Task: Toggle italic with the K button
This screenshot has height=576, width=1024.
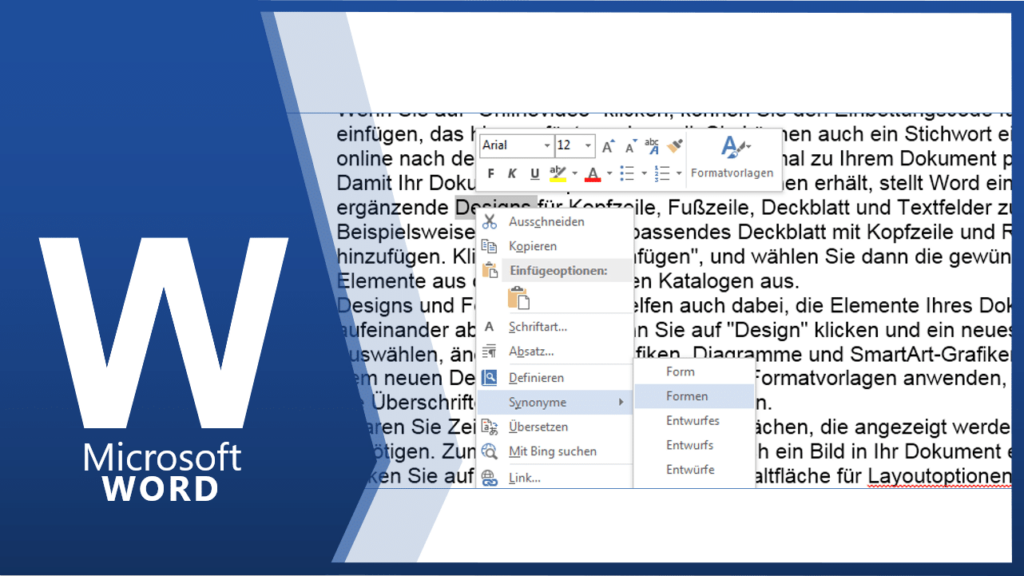Action: point(513,174)
